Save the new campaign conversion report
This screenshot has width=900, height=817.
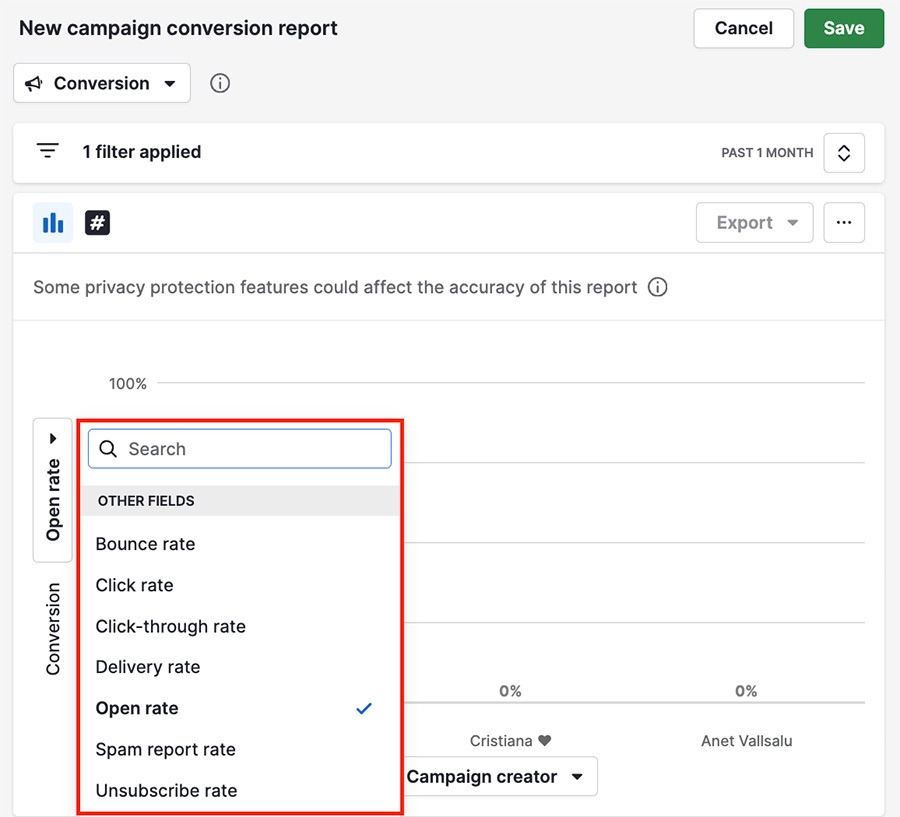pyautogui.click(x=843, y=28)
